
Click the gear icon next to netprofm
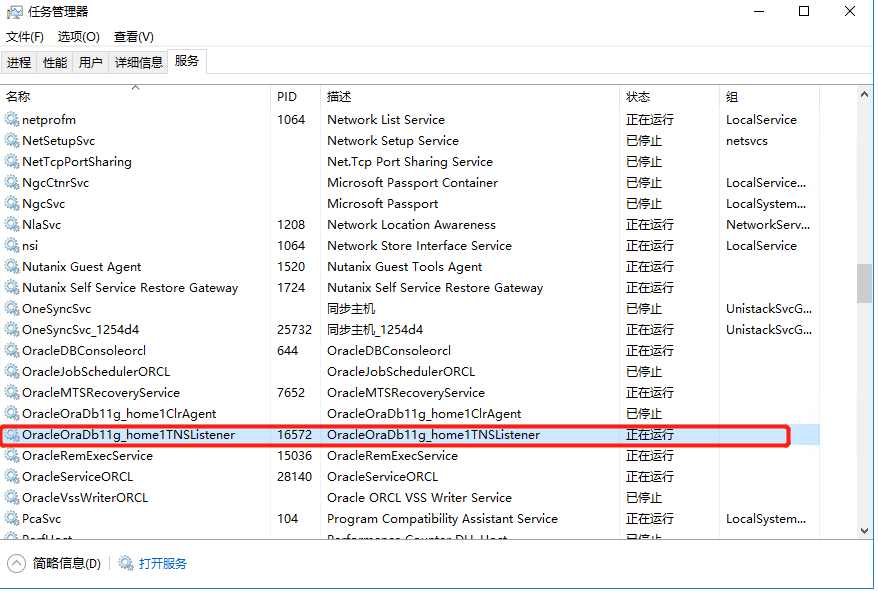pyautogui.click(x=12, y=119)
